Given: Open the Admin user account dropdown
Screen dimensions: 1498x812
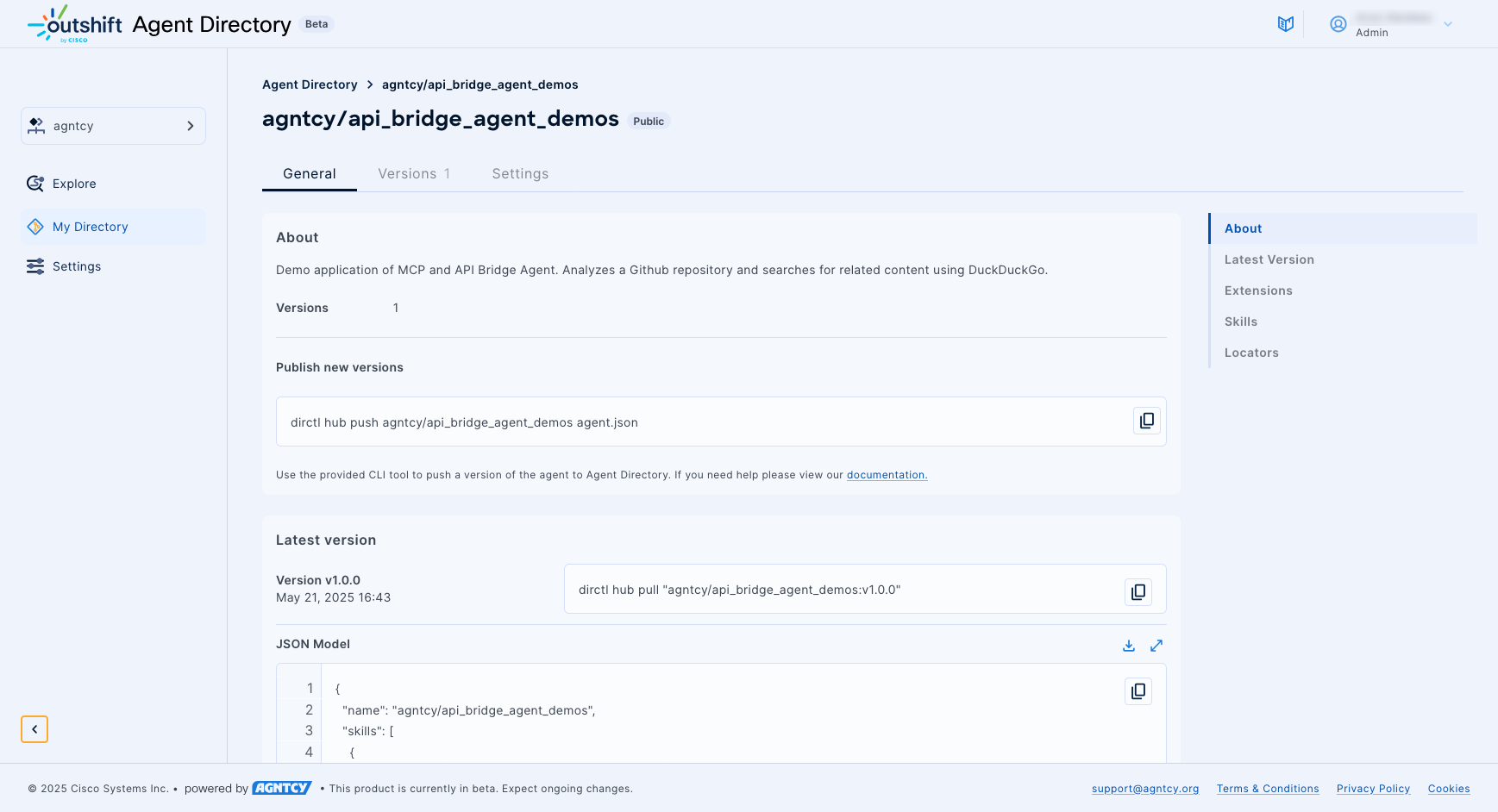Looking at the screenshot, I should [x=1390, y=24].
